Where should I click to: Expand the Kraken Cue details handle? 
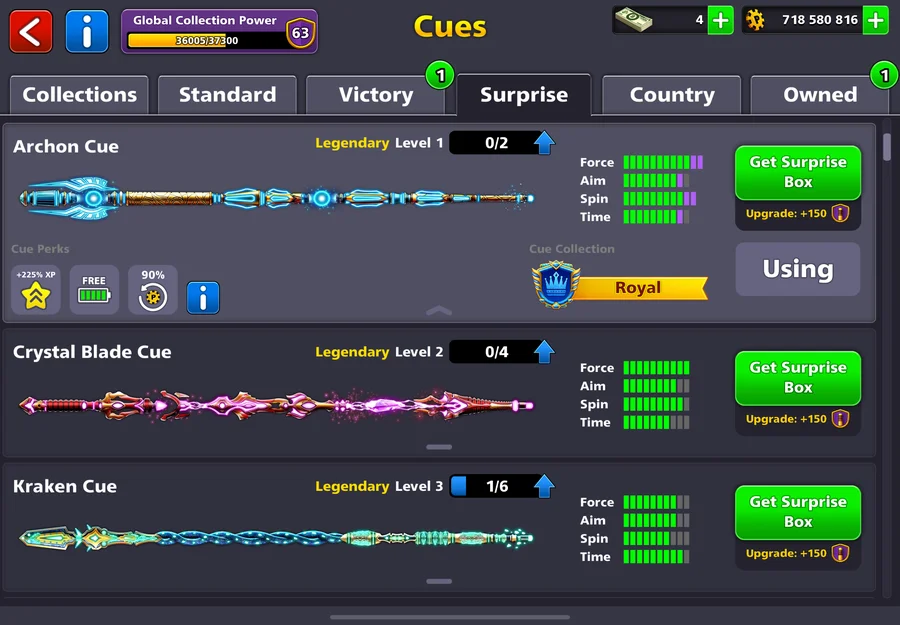click(439, 581)
